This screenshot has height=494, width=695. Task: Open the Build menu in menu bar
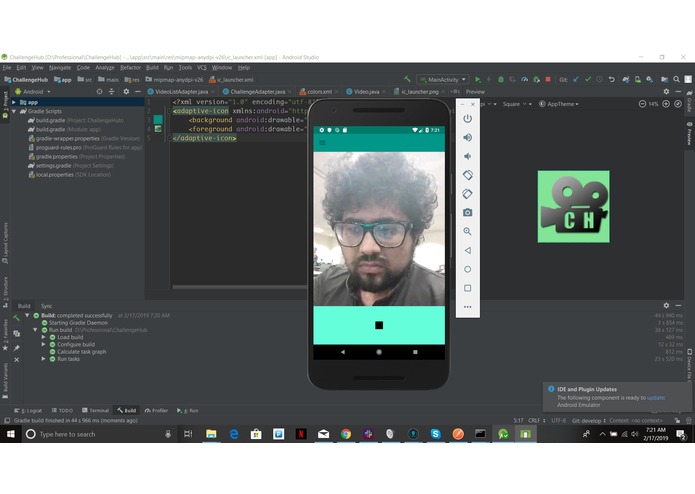coord(152,68)
